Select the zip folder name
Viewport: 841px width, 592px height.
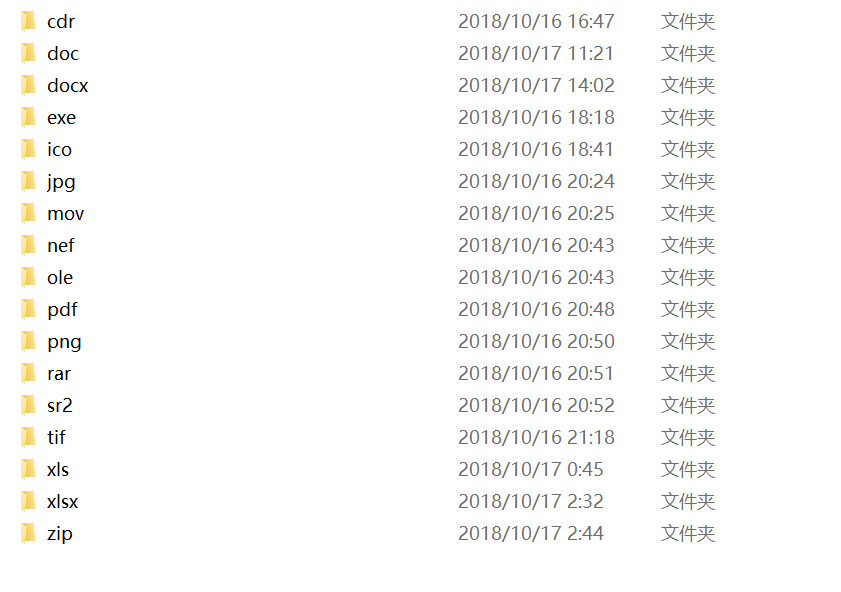coord(60,534)
